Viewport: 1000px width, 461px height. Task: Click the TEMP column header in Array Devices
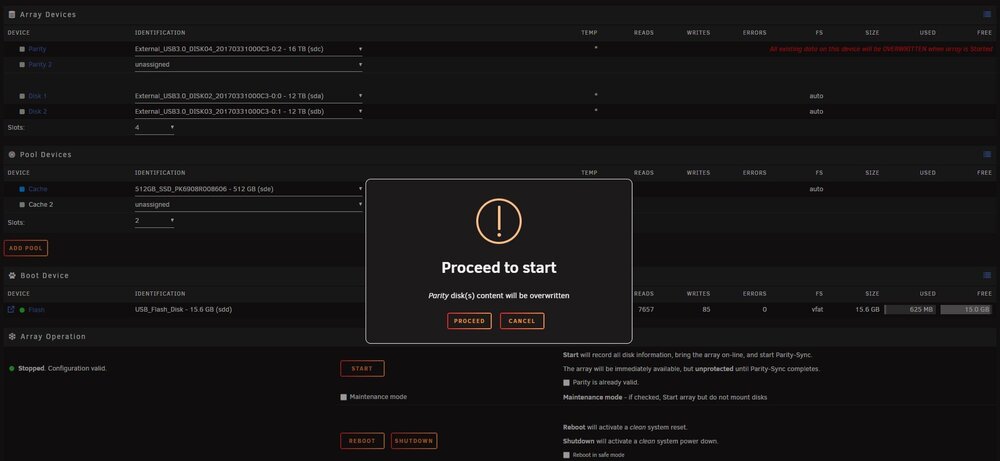(589, 33)
